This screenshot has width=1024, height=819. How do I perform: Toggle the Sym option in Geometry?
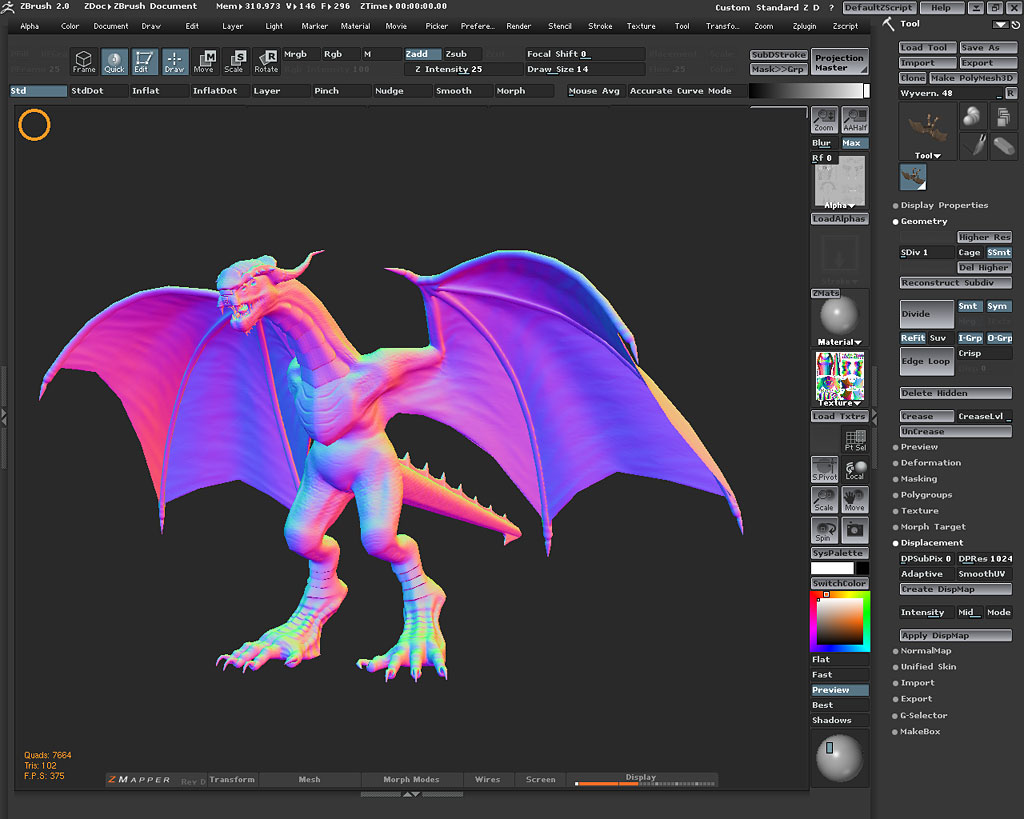pos(997,306)
